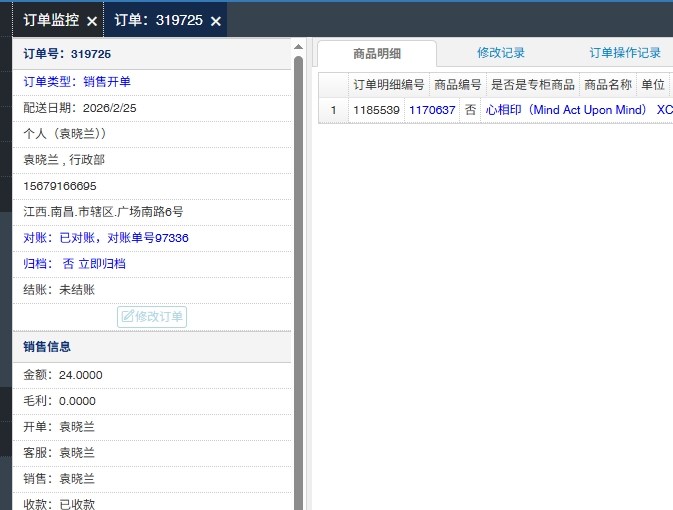This screenshot has width=673, height=510.
Task: Sort by the 订单明细编号 column header
Action: click(388, 85)
